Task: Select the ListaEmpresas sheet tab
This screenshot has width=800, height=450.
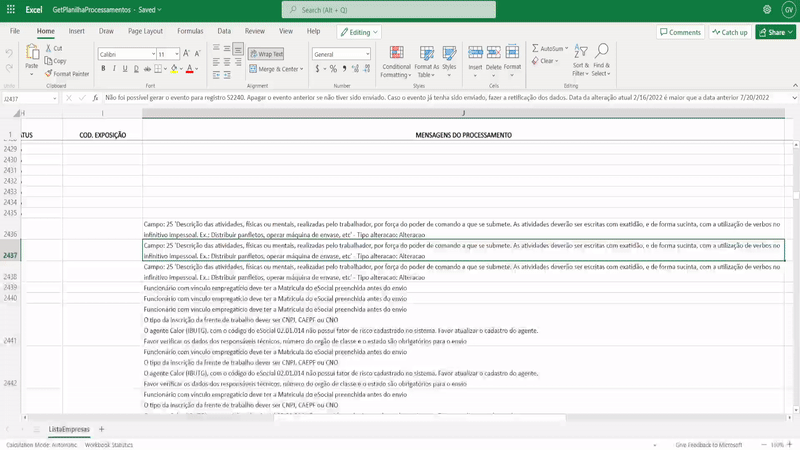Action: (69, 430)
